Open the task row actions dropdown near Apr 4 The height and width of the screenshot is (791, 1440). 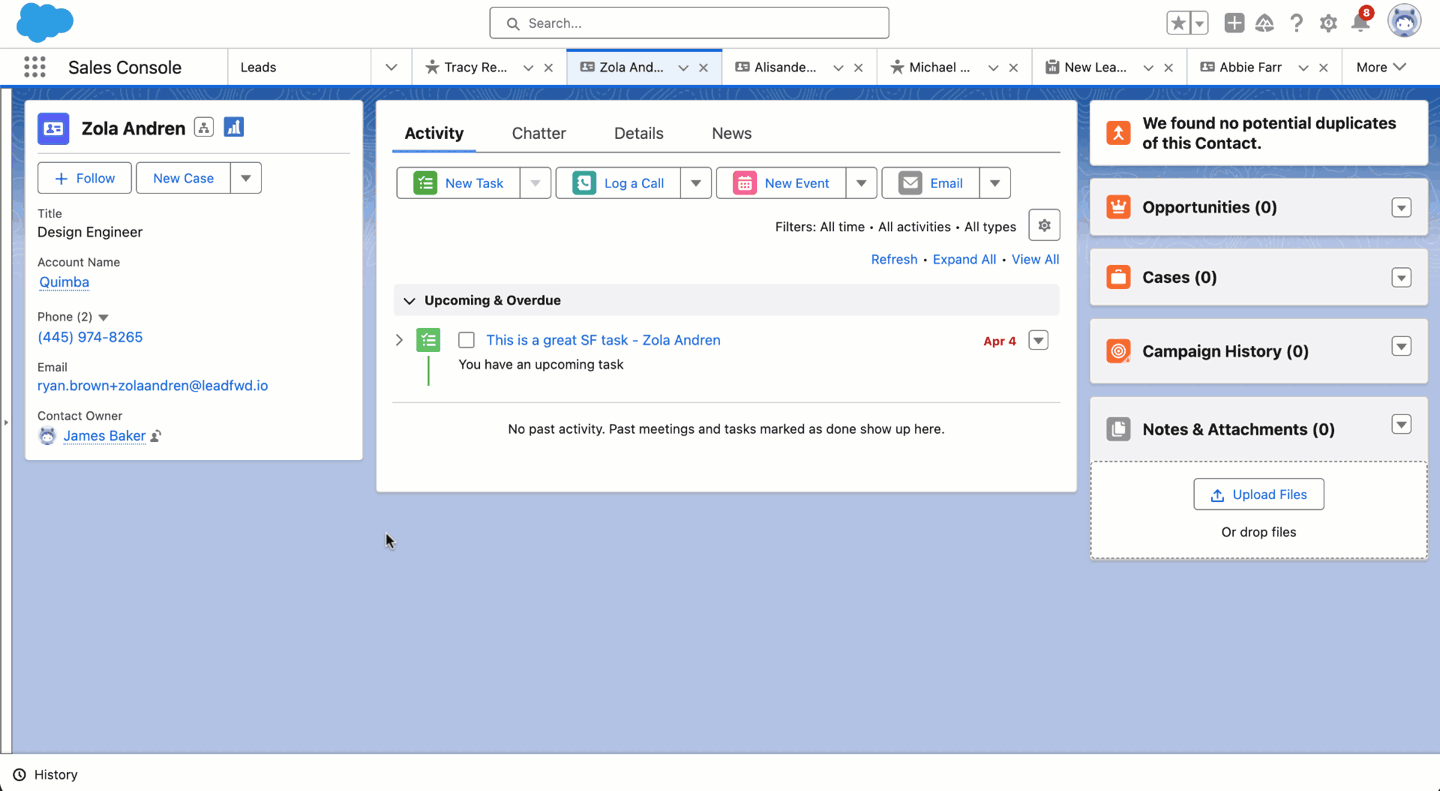tap(1039, 340)
